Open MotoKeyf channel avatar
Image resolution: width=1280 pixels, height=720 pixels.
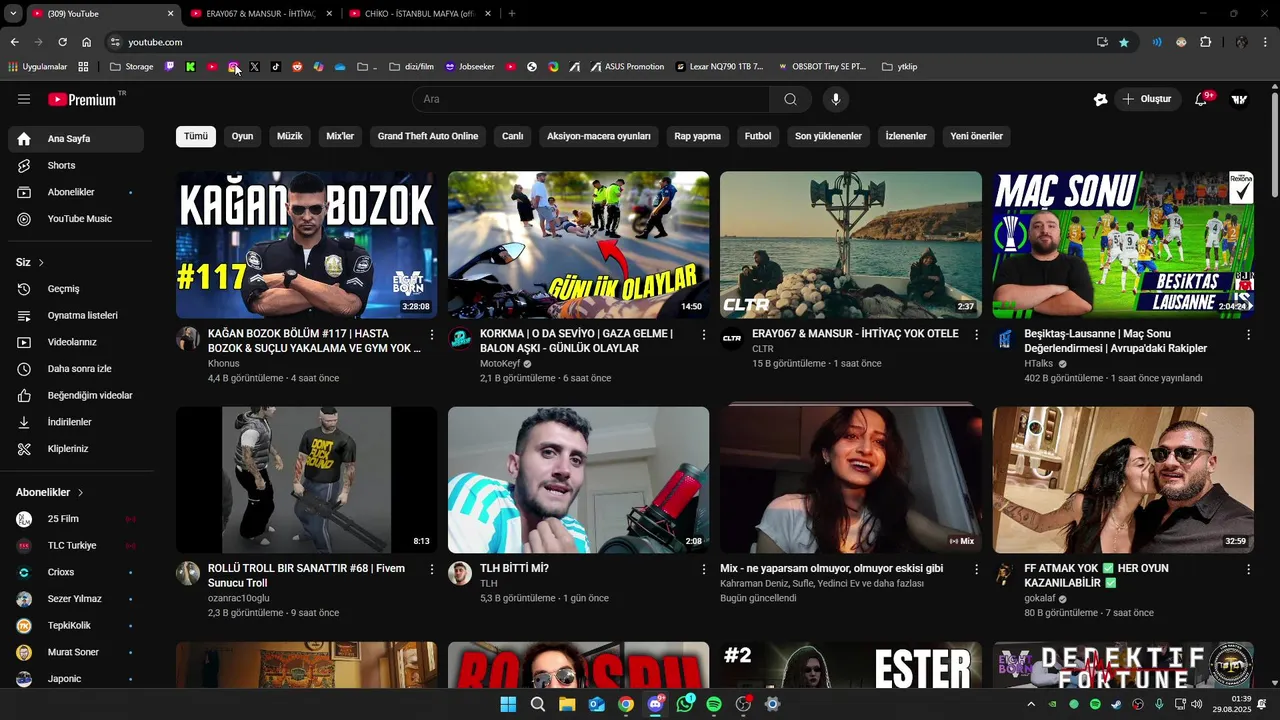point(460,338)
